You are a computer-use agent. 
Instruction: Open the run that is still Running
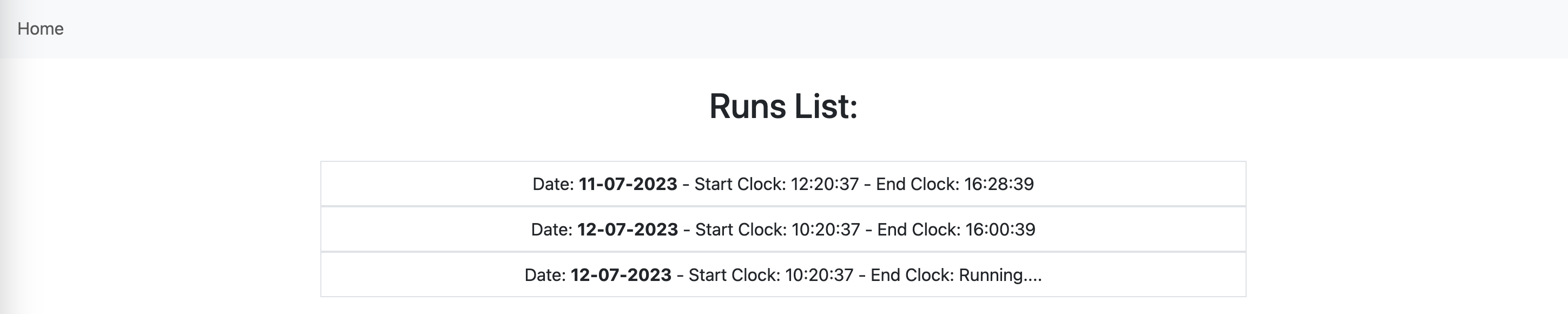point(783,275)
